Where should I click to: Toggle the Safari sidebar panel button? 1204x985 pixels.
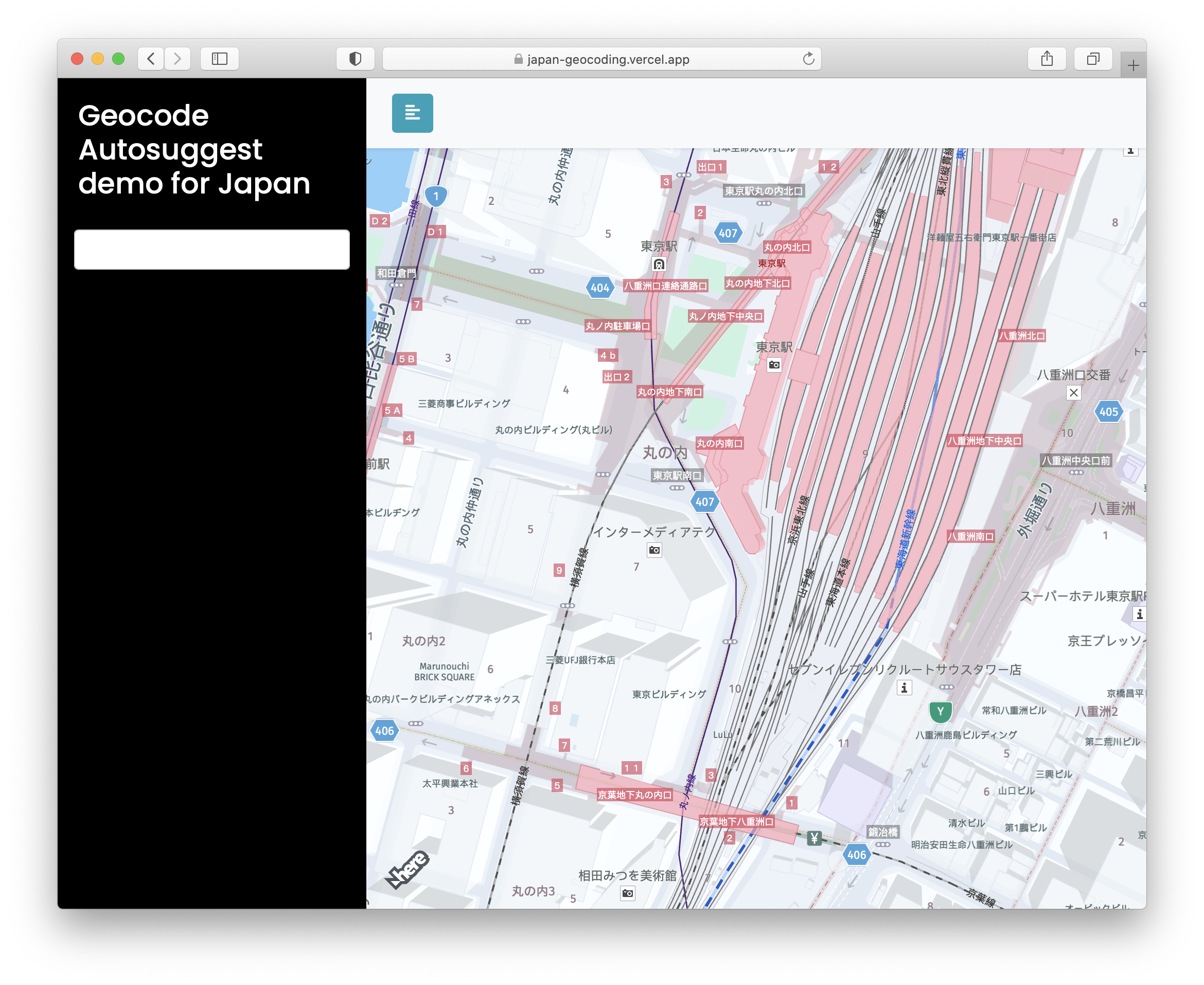pos(220,59)
